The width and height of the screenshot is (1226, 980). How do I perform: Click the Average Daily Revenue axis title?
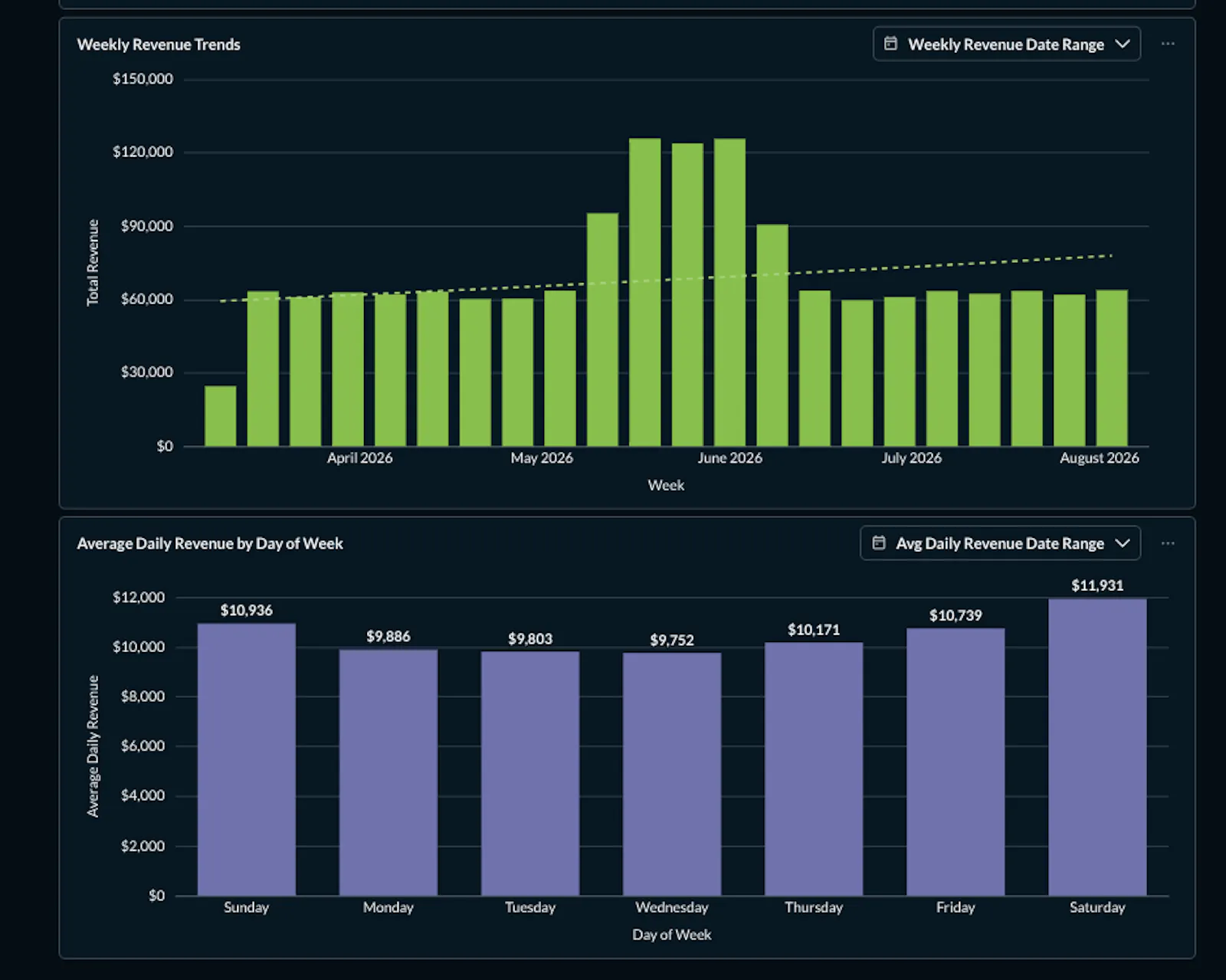point(93,746)
